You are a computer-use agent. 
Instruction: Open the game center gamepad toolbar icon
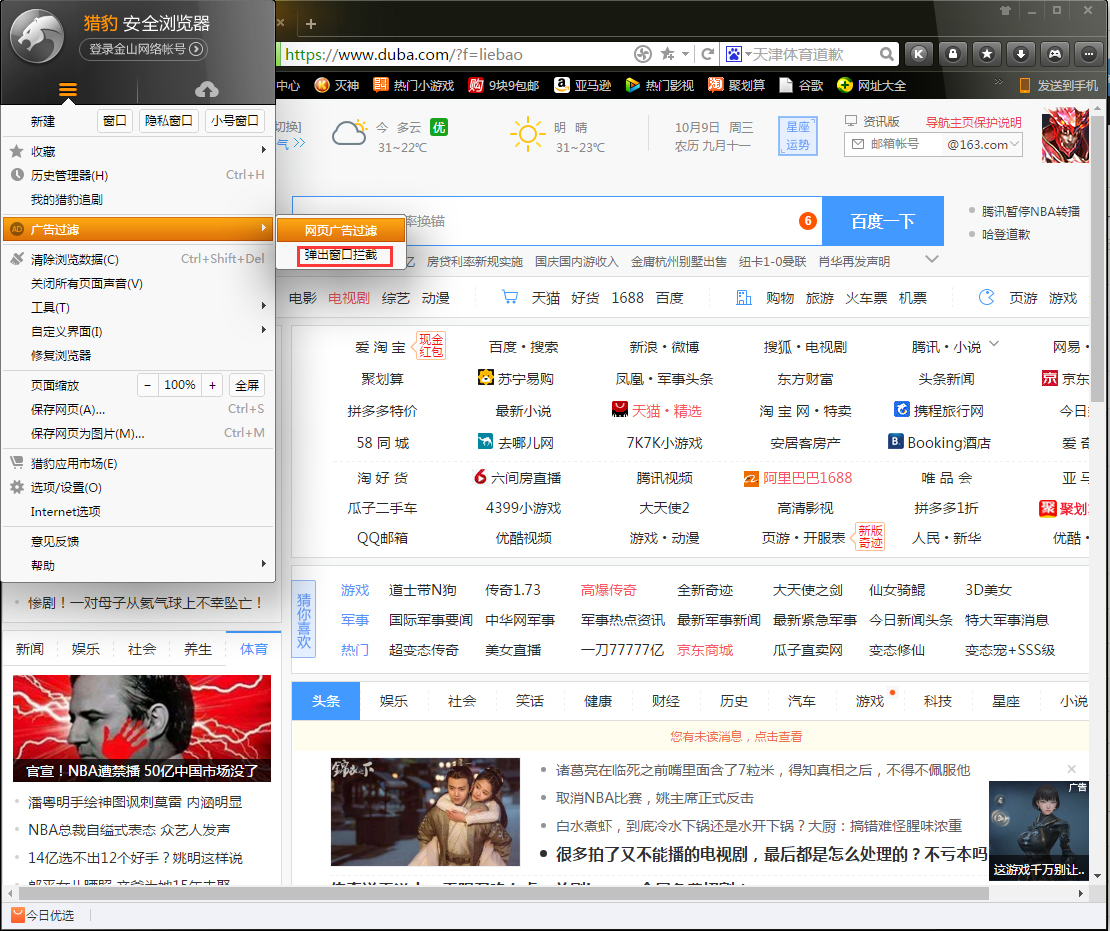tap(1054, 54)
